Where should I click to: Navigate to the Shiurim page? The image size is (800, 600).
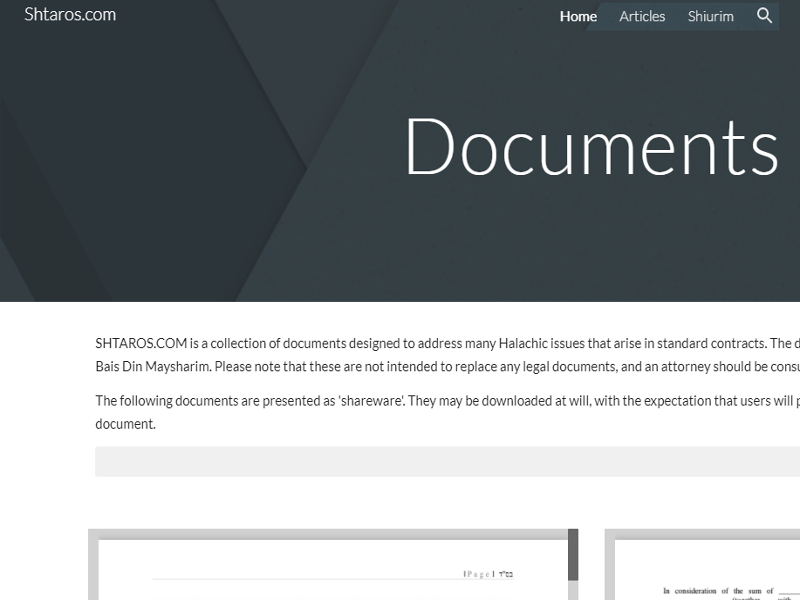710,16
